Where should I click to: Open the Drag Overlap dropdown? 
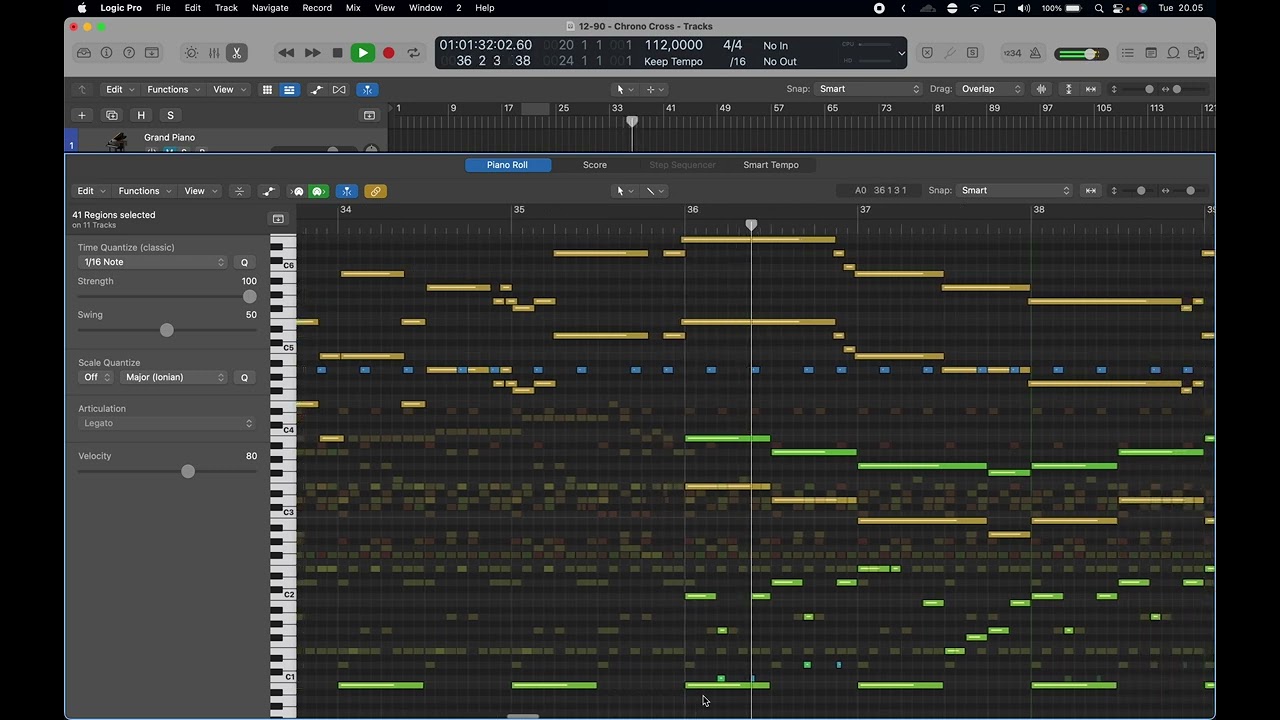coord(989,89)
